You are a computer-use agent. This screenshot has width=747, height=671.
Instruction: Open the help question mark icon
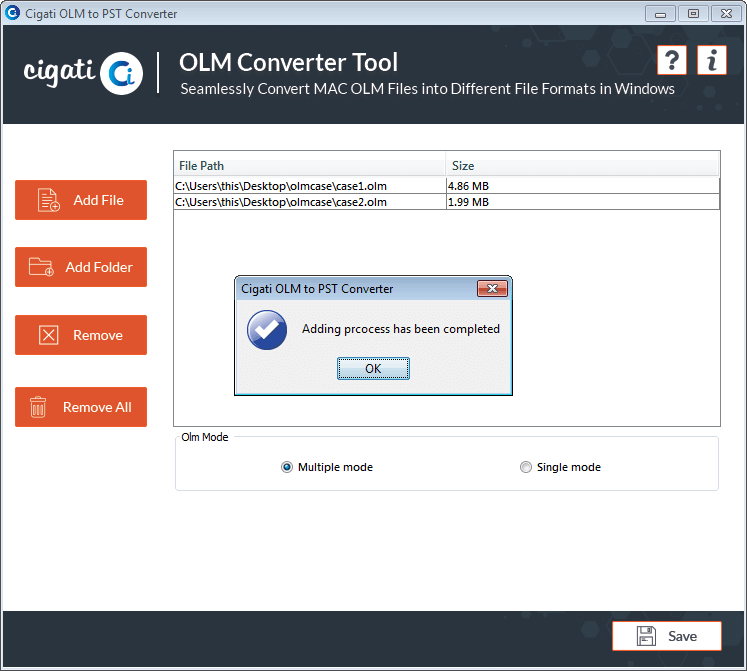(672, 60)
